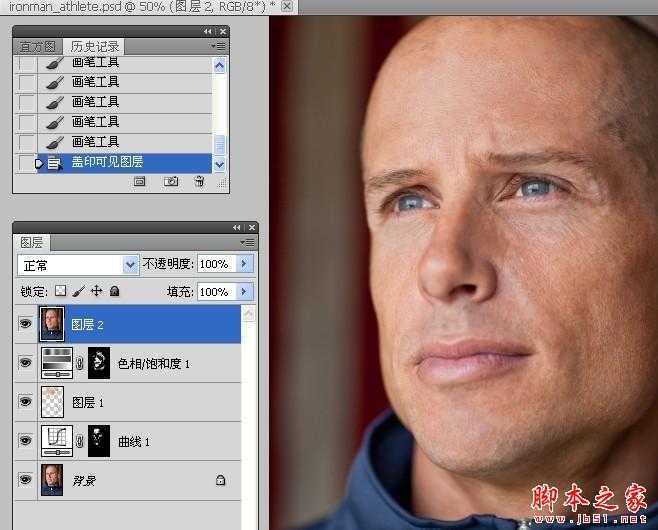Select the 色相/饱和度 1 layer mask thumbnail
The width and height of the screenshot is (658, 530).
99,363
